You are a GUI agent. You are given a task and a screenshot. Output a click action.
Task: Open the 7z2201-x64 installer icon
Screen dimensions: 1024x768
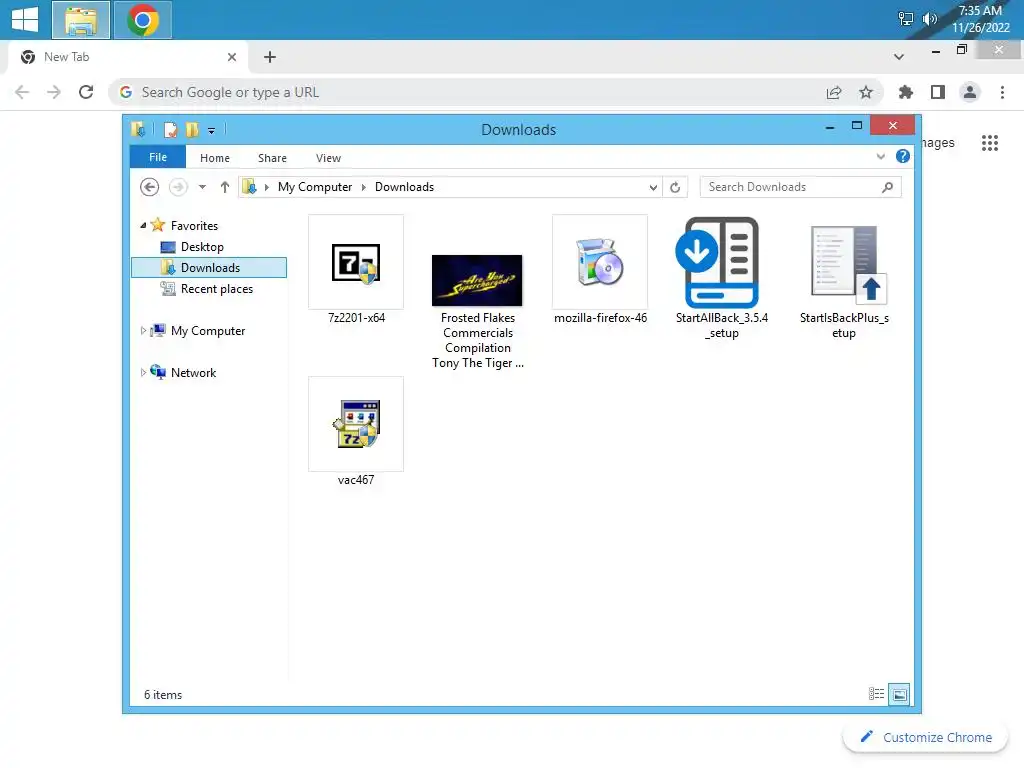(356, 262)
